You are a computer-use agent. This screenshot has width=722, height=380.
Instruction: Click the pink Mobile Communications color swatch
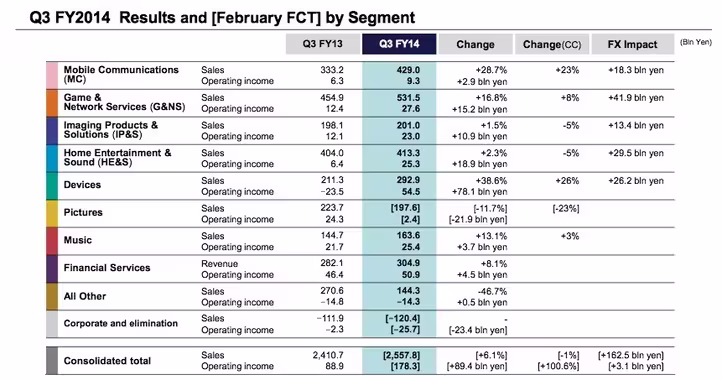click(x=52, y=76)
